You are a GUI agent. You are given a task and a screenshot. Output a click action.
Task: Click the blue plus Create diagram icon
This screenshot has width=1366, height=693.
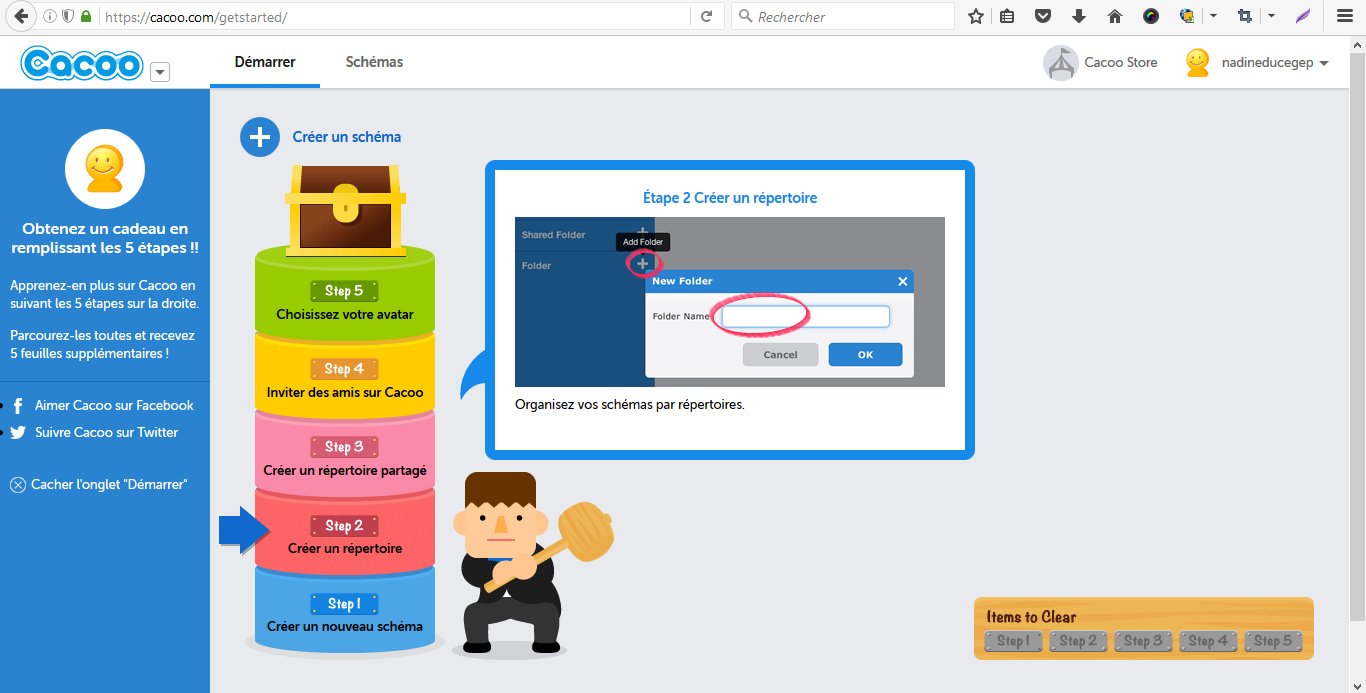pos(260,137)
